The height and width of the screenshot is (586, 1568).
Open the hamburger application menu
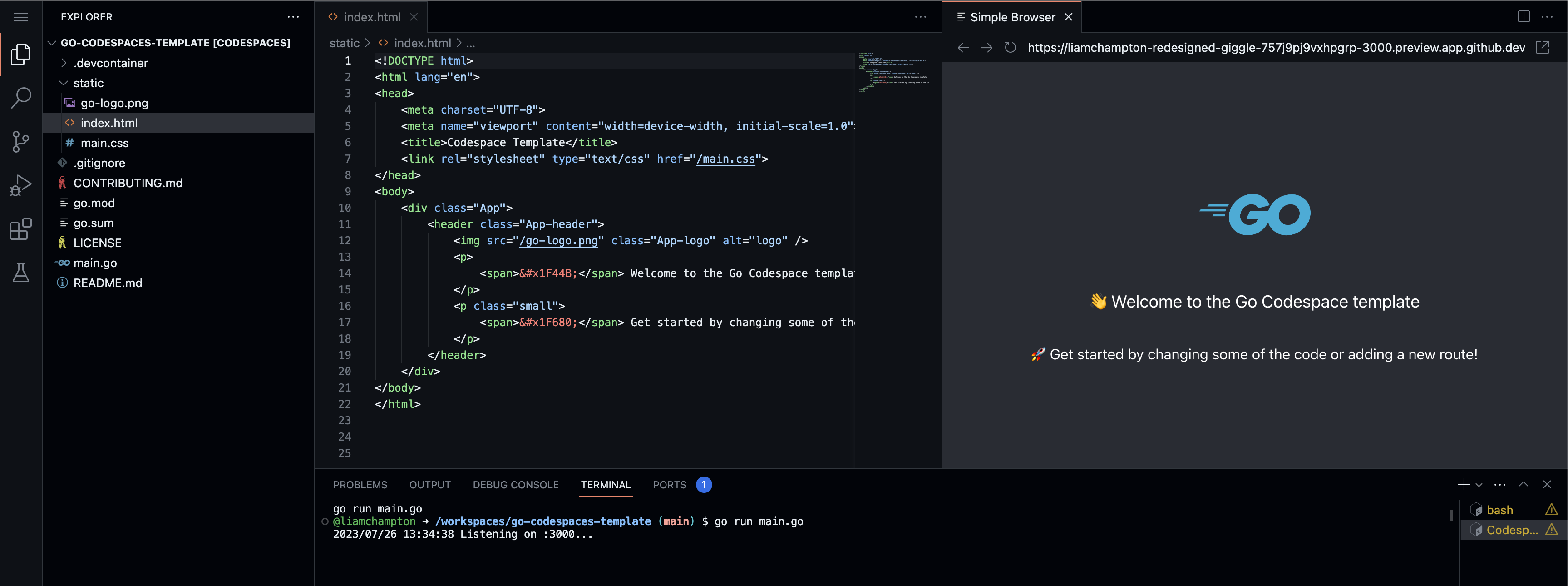tap(21, 17)
